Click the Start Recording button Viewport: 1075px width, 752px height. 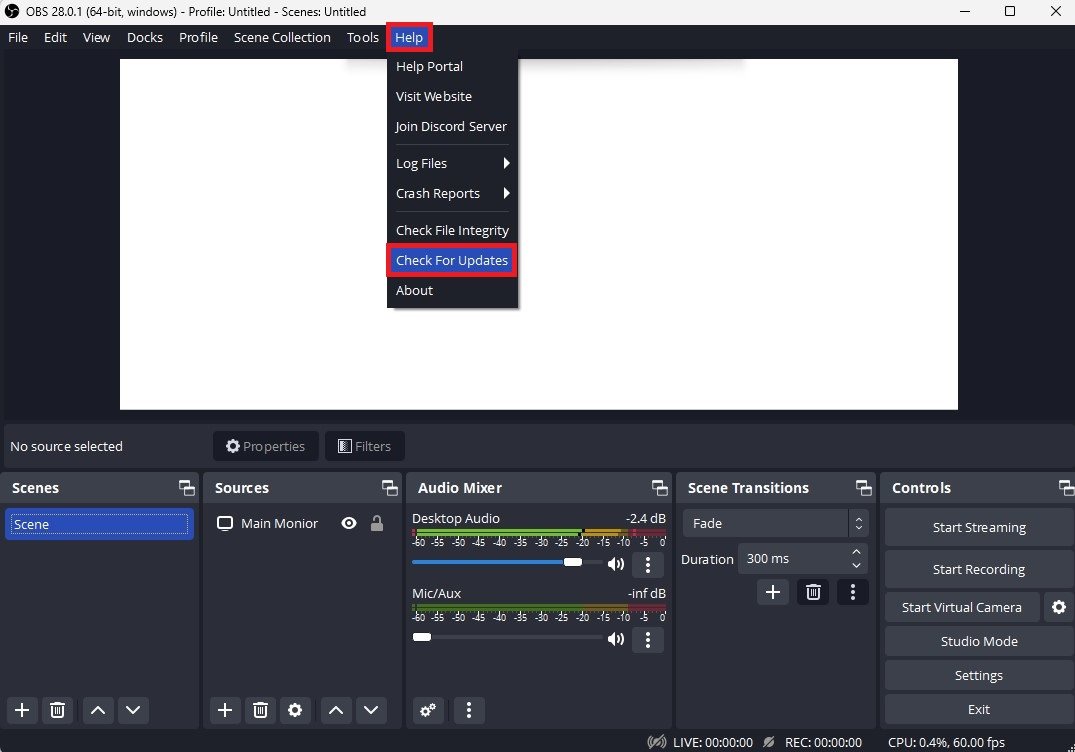(x=978, y=569)
